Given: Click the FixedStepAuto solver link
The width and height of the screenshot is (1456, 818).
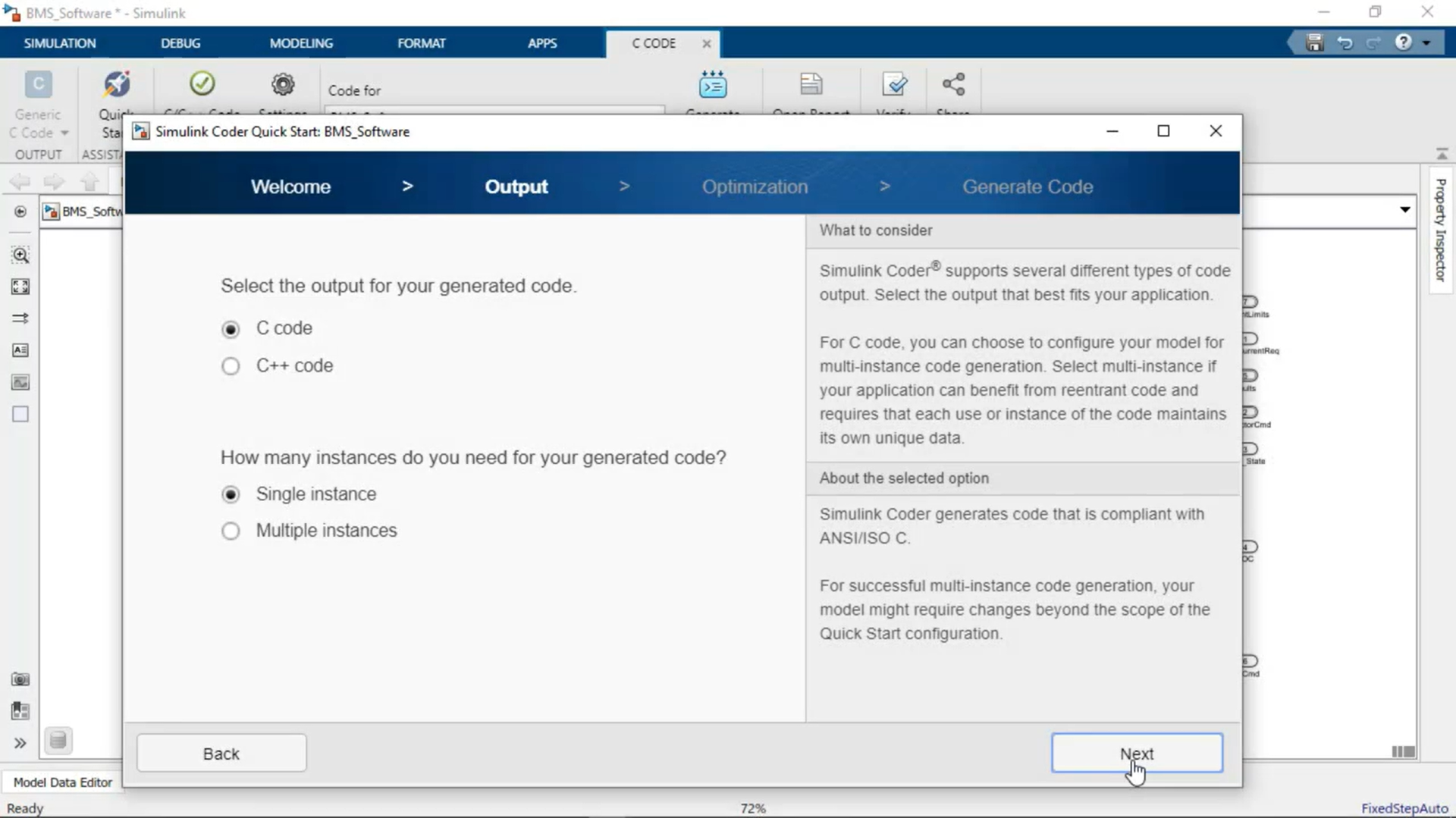Looking at the screenshot, I should click(1404, 808).
